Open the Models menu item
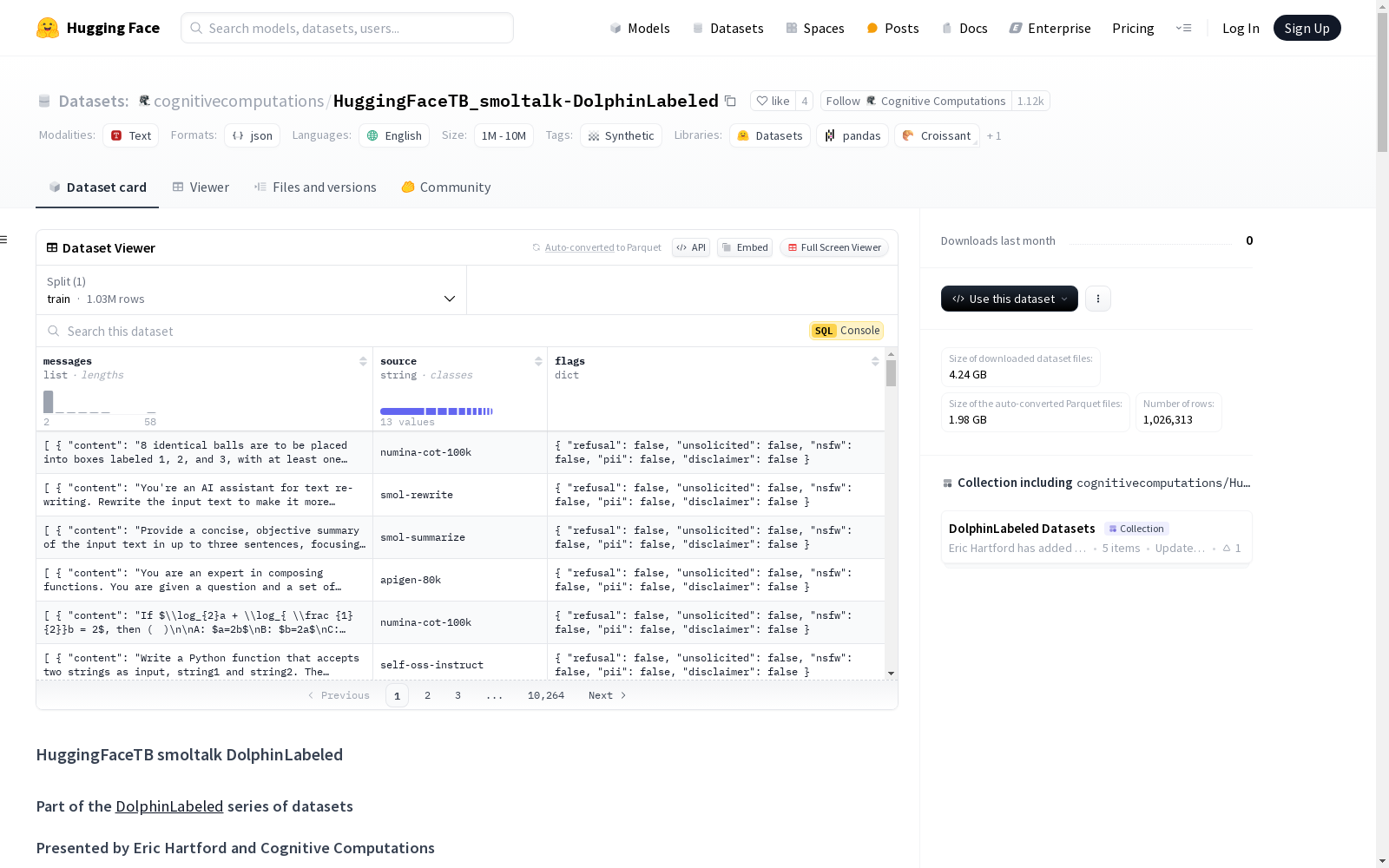 tap(640, 28)
